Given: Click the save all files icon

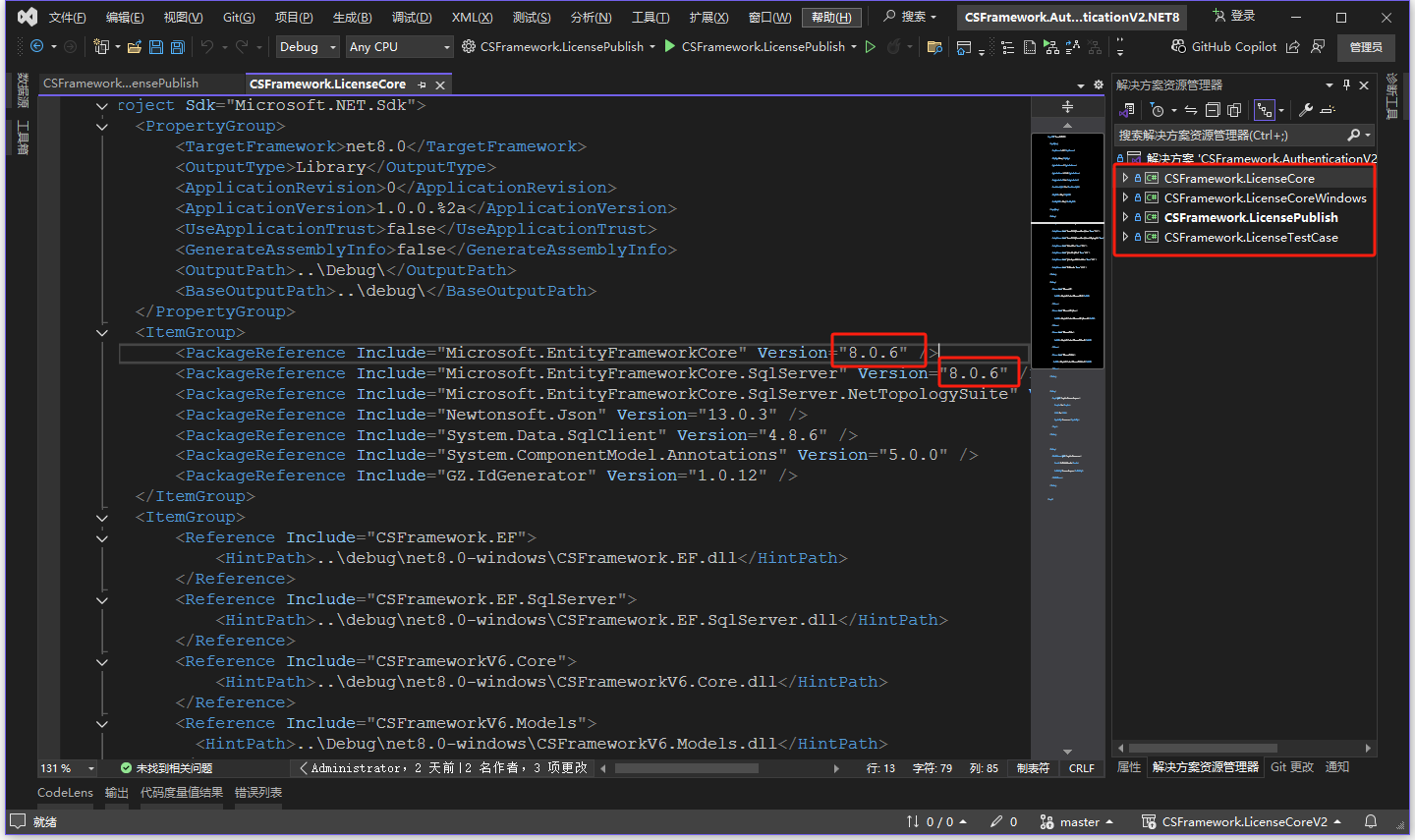Looking at the screenshot, I should (178, 46).
